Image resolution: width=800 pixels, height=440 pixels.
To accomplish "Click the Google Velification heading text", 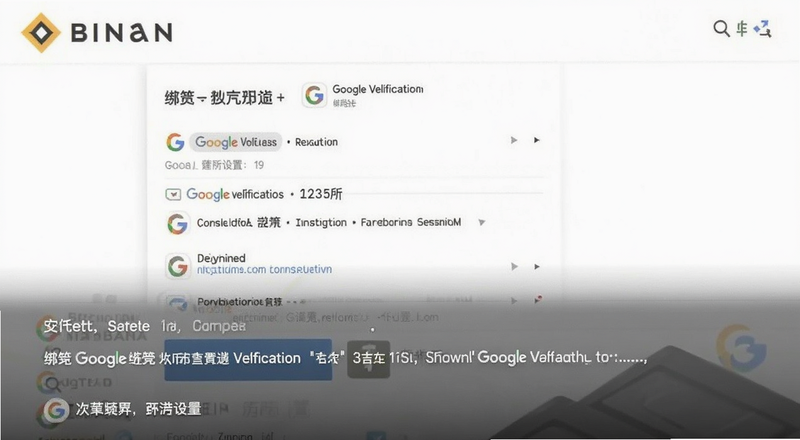I will [378, 89].
